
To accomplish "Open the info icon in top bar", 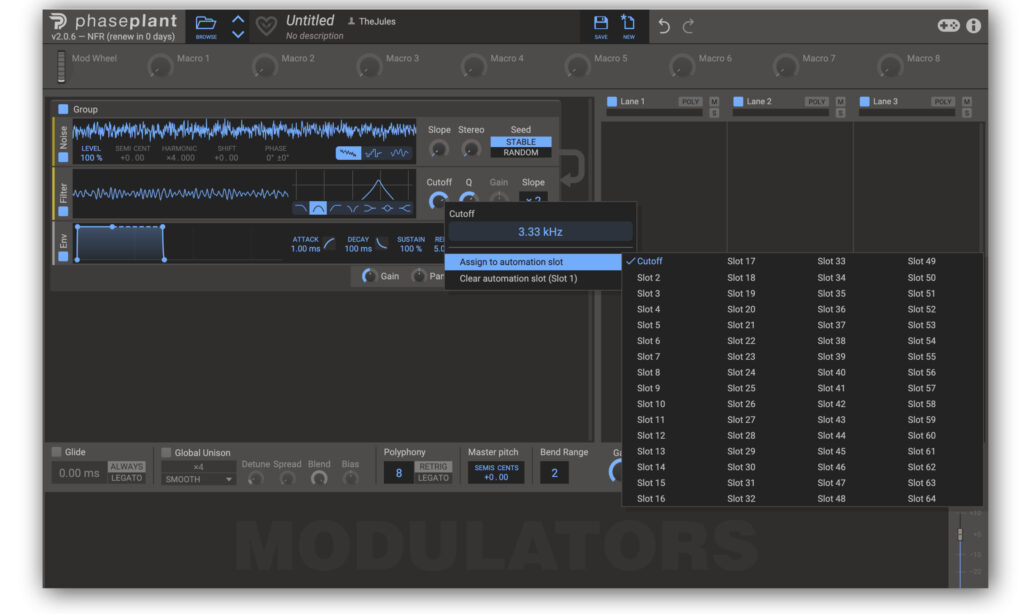I will (973, 25).
